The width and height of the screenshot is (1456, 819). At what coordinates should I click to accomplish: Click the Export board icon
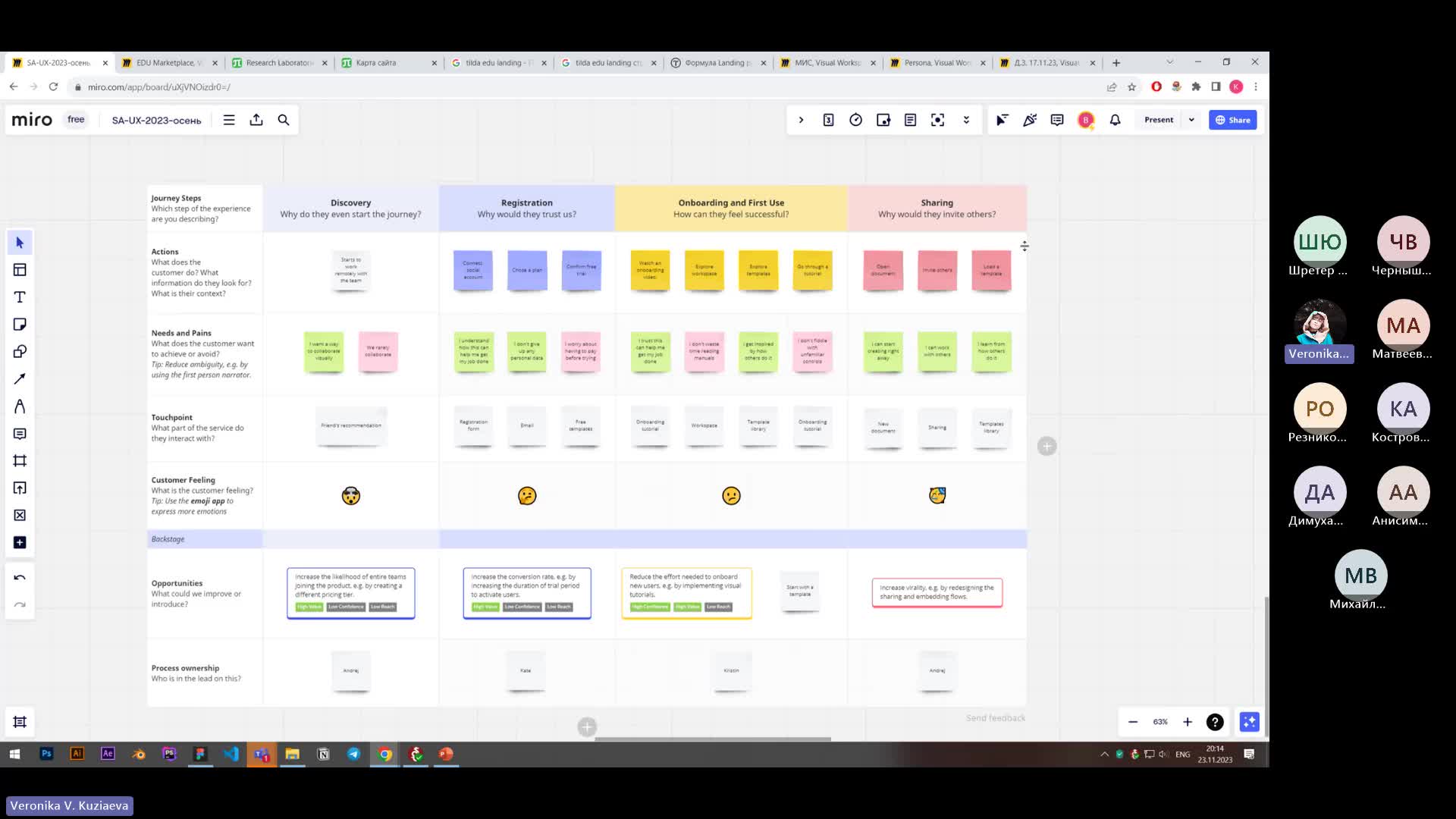[x=256, y=120]
